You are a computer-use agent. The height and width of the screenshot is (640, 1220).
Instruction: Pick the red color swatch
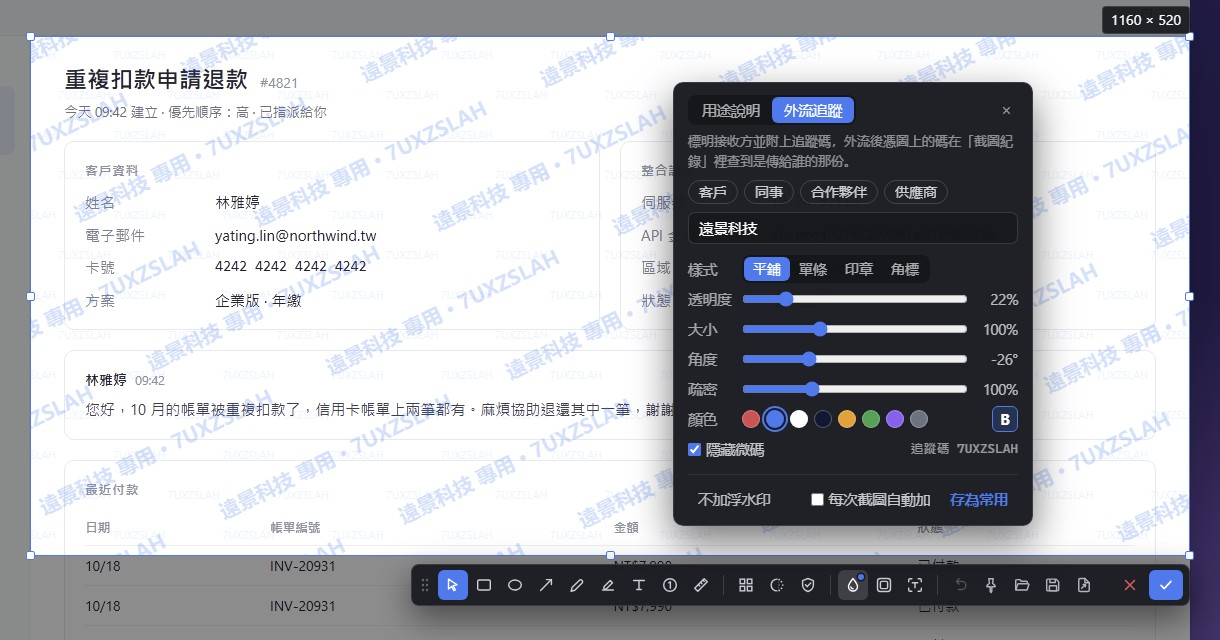(751, 419)
